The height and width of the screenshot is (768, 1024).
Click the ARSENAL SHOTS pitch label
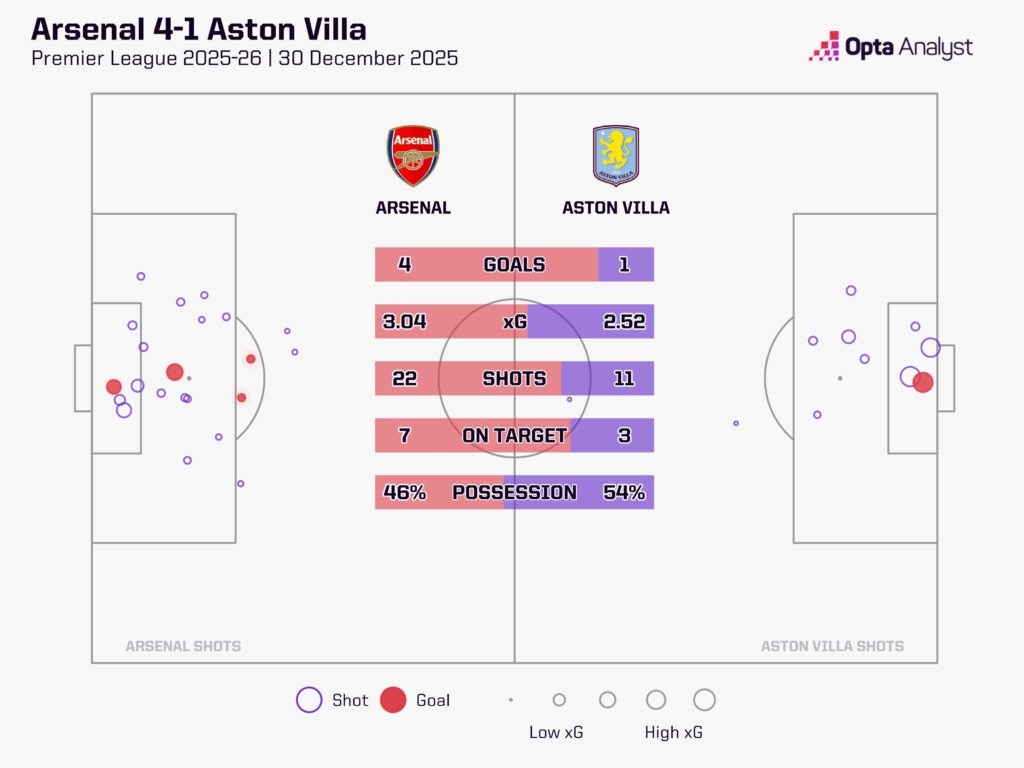184,646
